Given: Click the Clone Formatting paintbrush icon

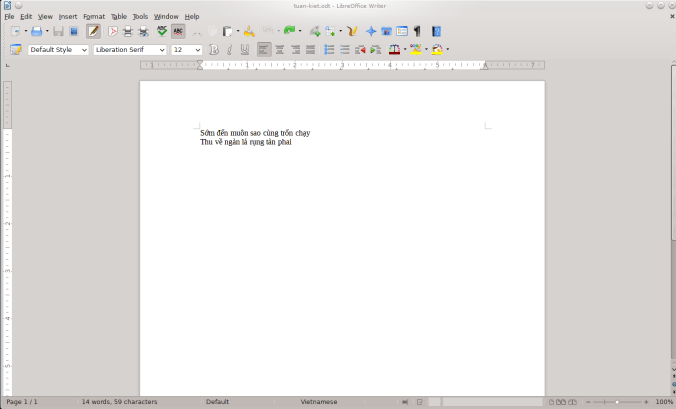Looking at the screenshot, I should pos(249,32).
